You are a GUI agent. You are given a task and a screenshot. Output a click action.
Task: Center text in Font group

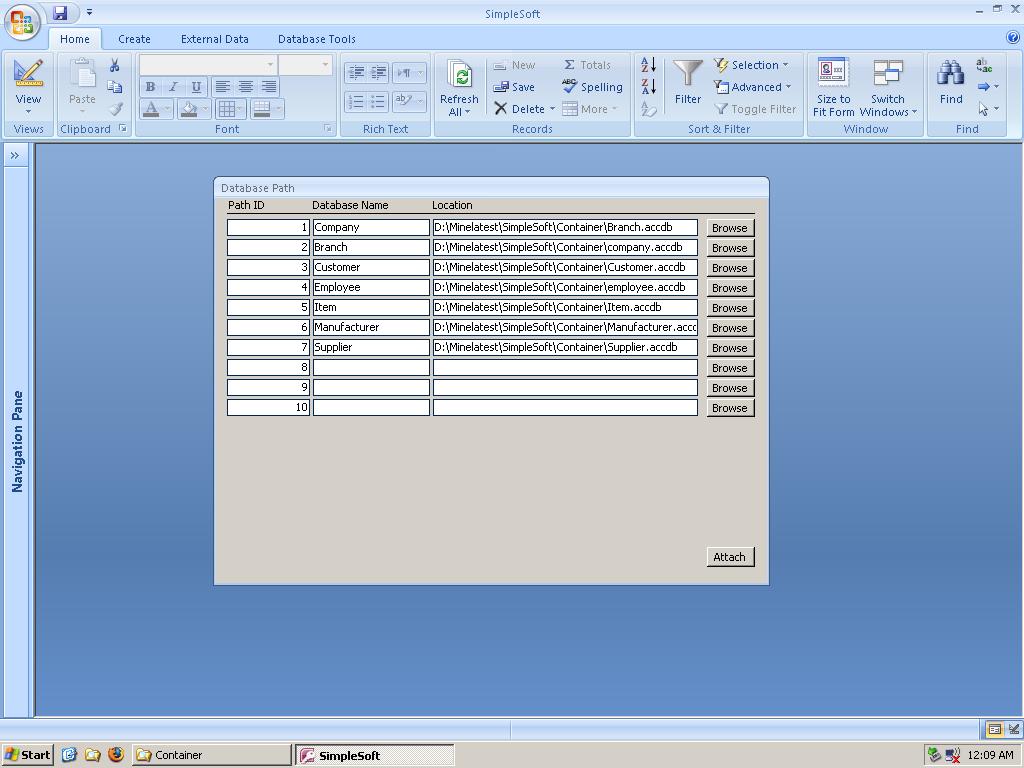(x=246, y=87)
